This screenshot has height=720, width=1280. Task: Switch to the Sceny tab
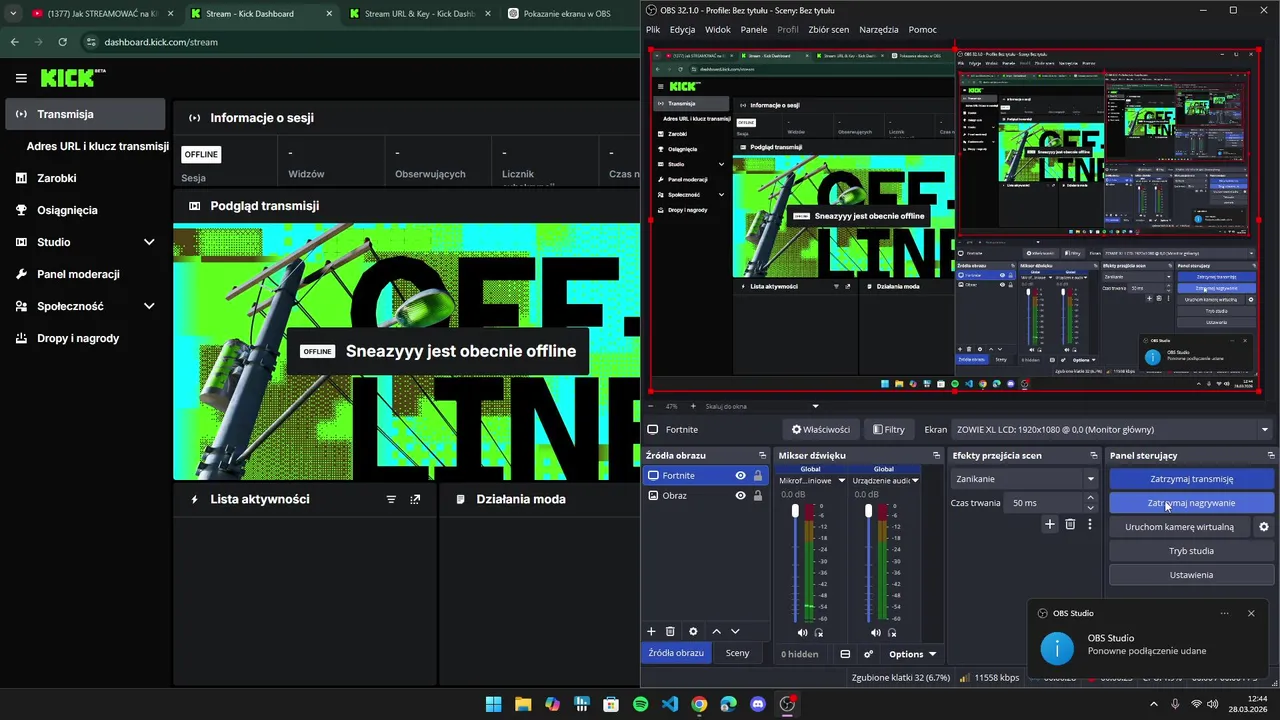pos(737,653)
